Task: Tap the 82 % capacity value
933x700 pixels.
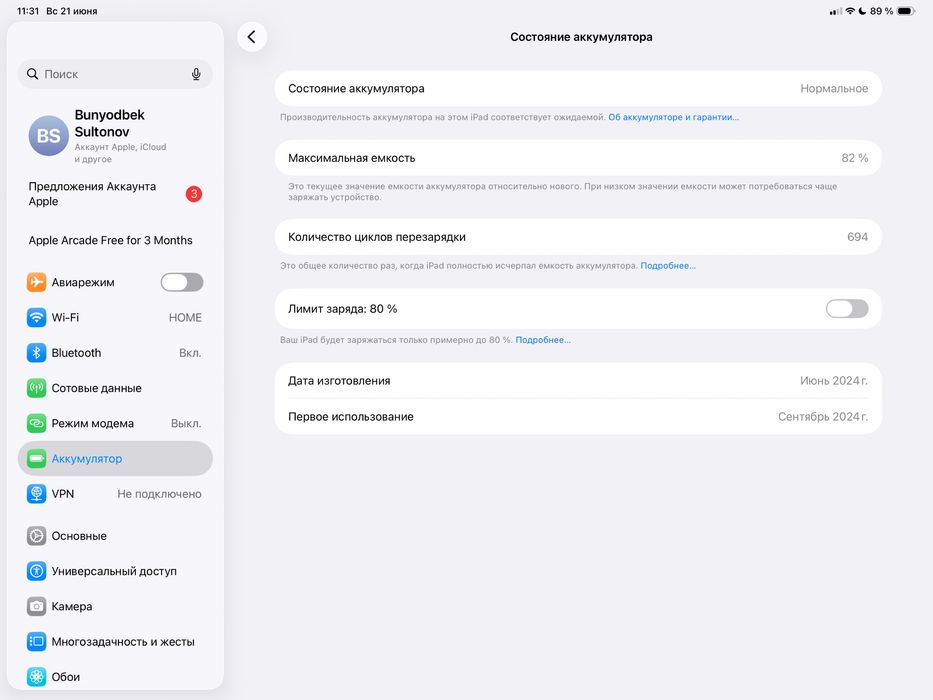Action: tap(854, 158)
